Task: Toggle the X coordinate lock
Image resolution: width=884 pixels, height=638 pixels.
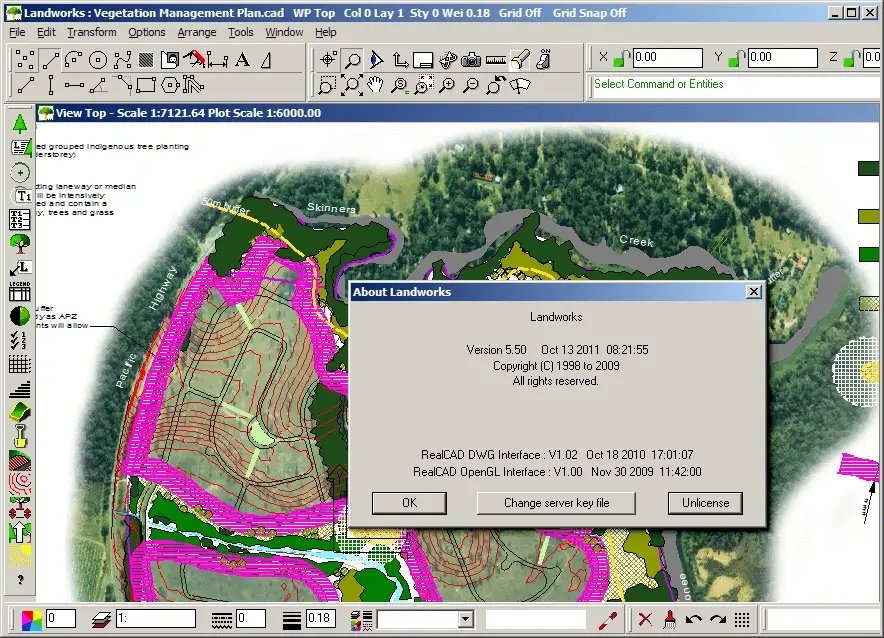Action: coord(621,57)
